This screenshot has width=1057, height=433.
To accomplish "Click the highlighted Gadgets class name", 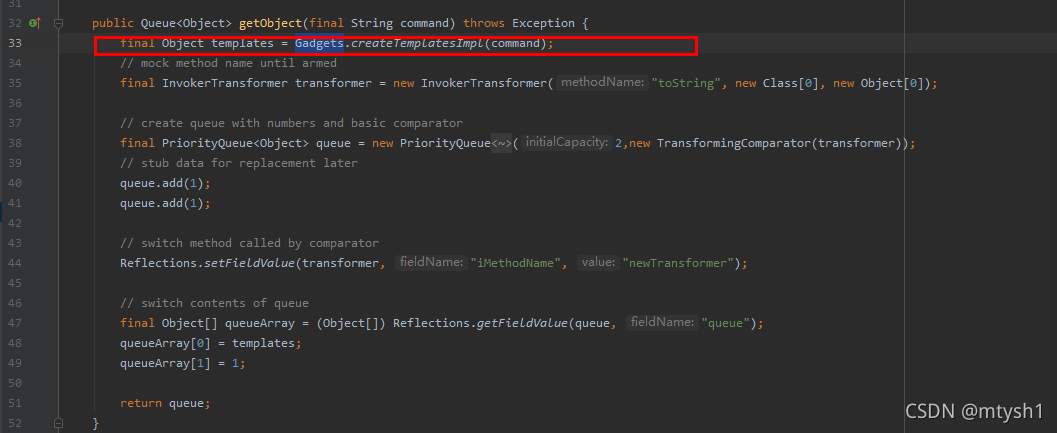I will 320,44.
